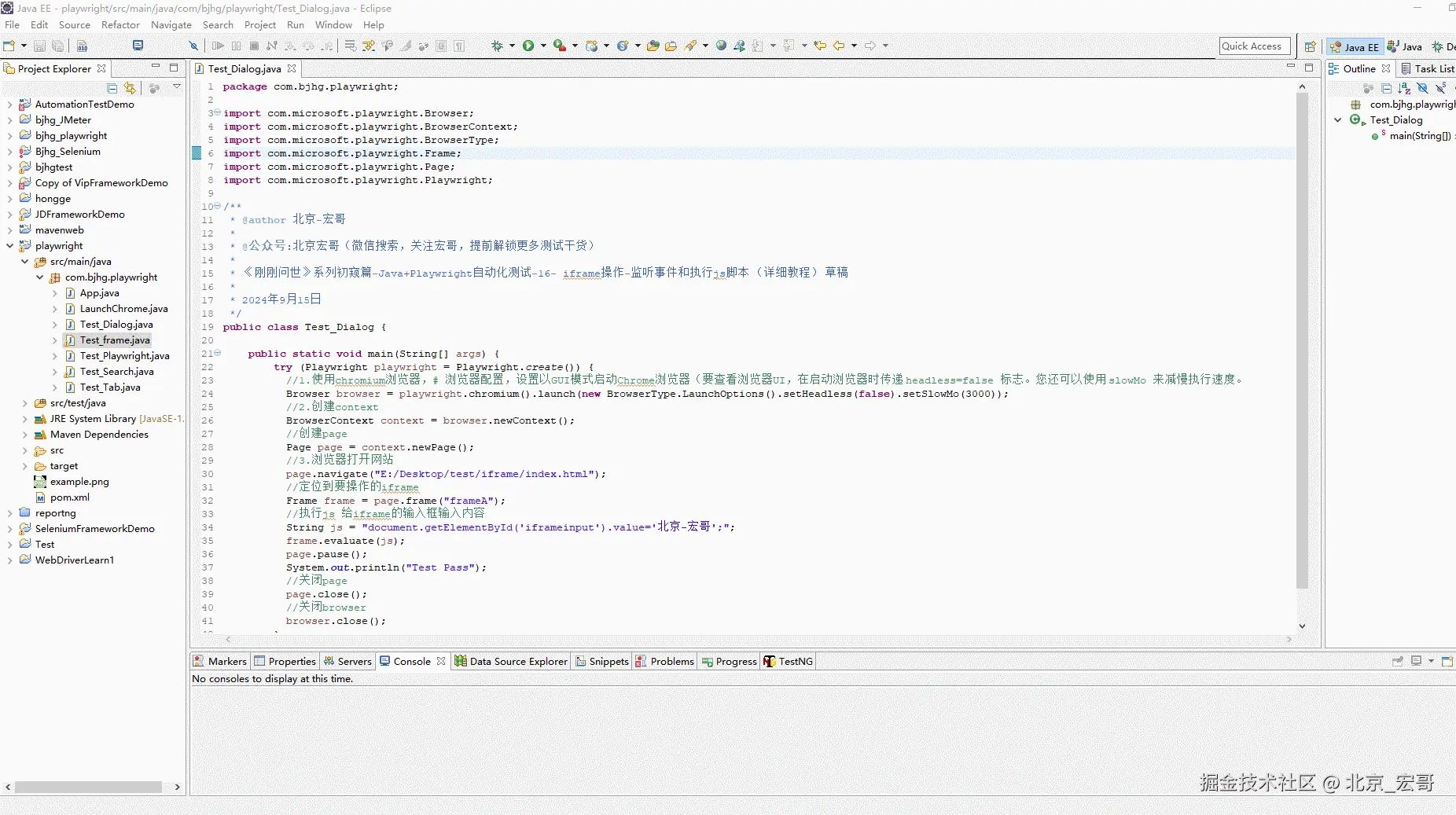Toggle Hide Static Members in Outline
This screenshot has height=815, width=1456.
coord(1440,89)
